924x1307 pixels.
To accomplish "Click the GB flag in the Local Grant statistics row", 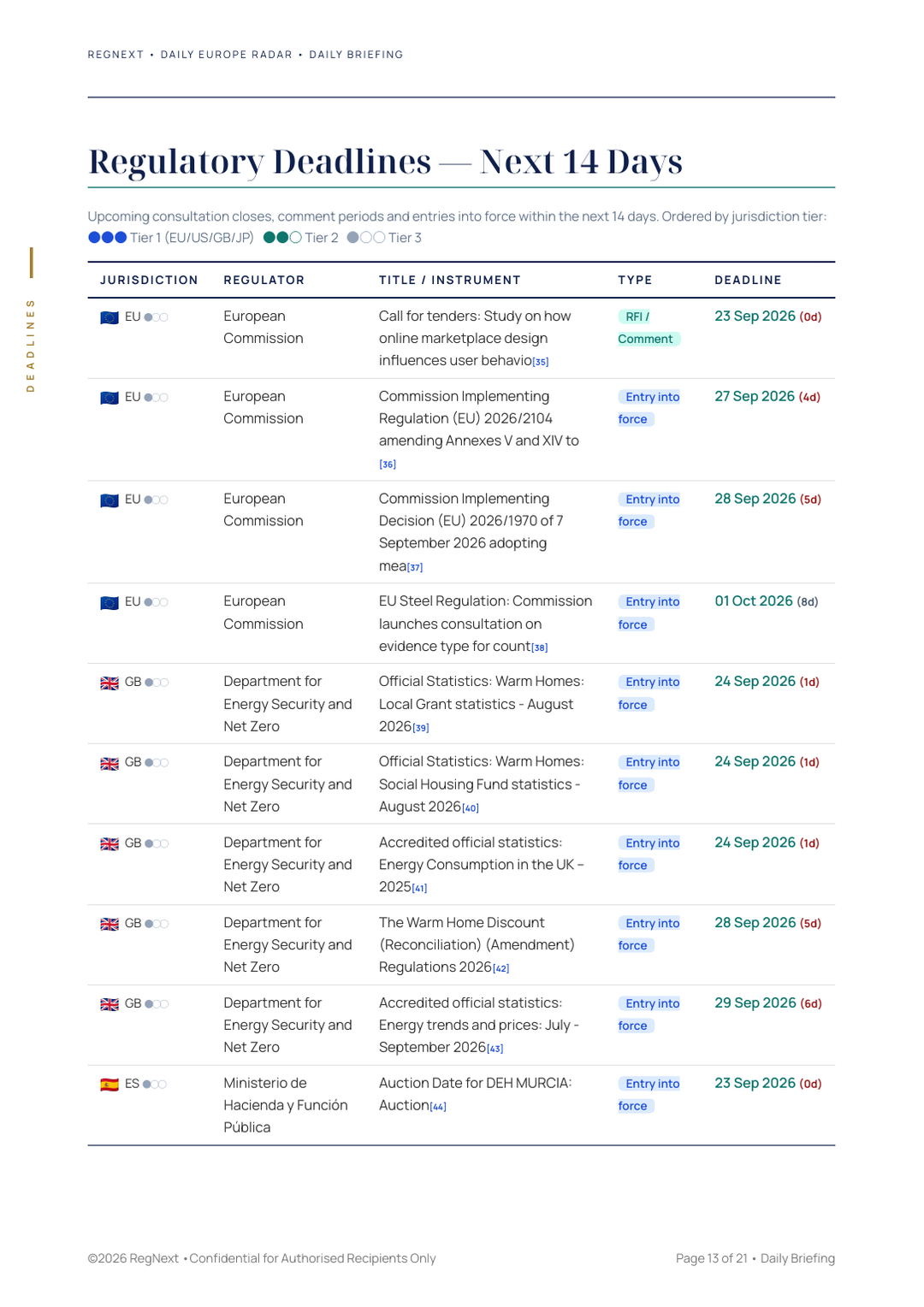I will [x=110, y=683].
